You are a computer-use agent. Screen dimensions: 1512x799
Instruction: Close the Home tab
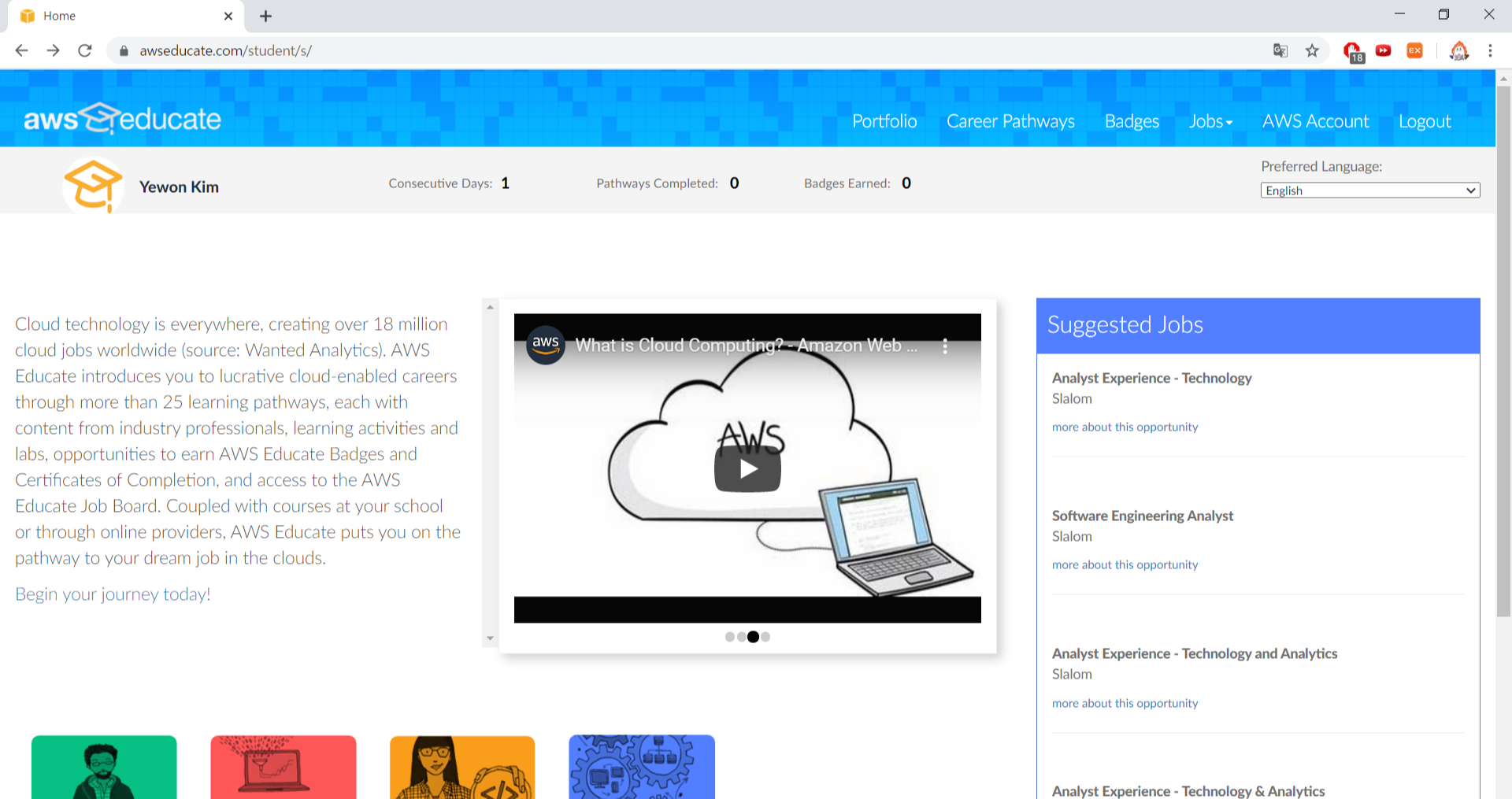point(228,16)
